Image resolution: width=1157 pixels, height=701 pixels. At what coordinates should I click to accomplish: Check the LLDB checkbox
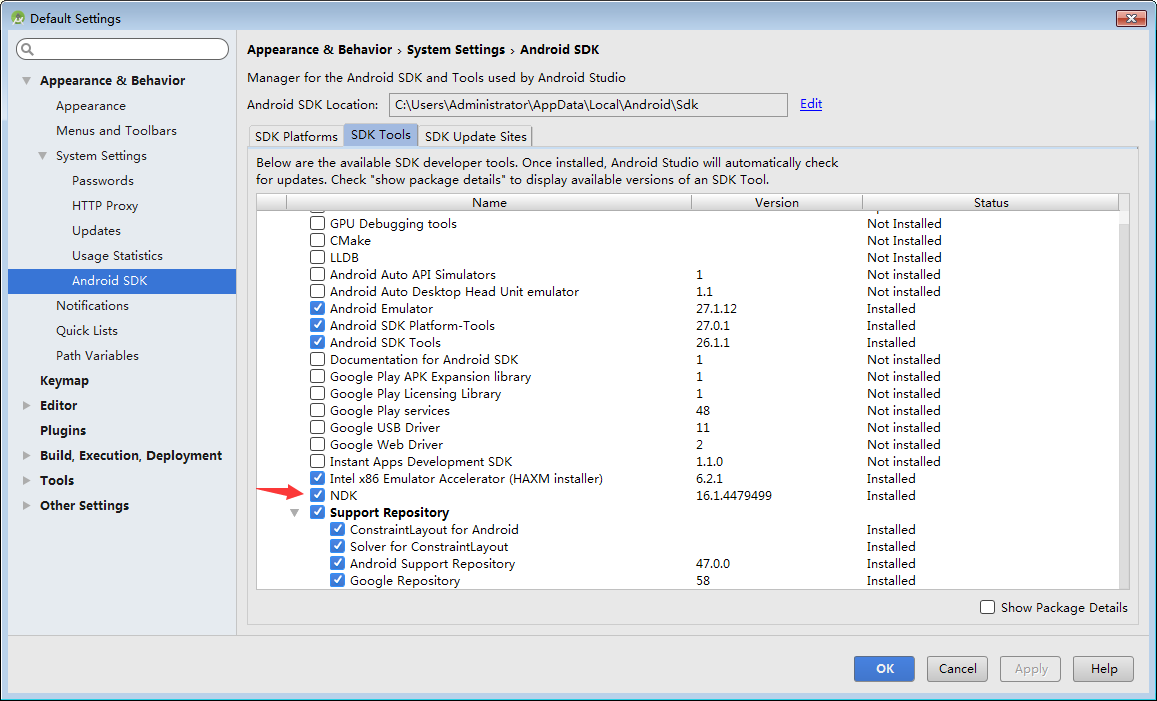(317, 257)
